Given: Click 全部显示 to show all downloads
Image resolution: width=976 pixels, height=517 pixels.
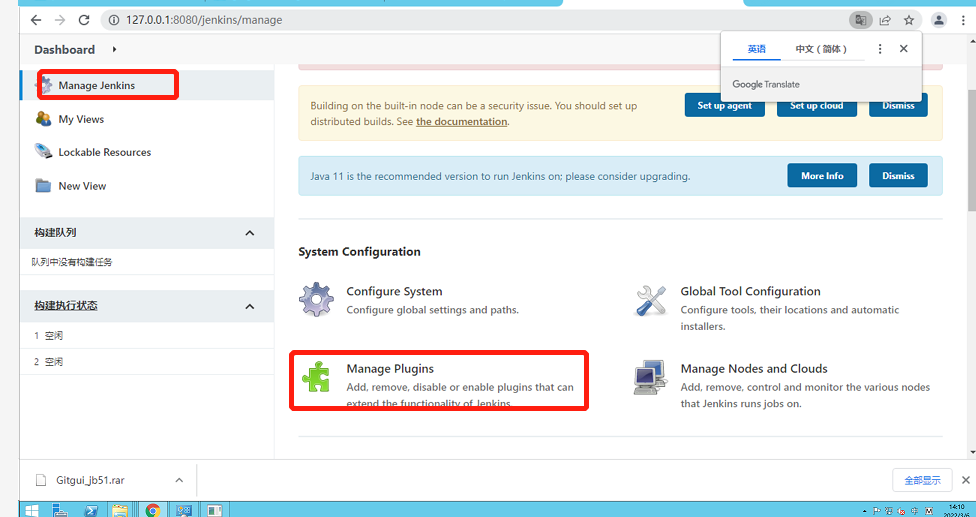Looking at the screenshot, I should coord(922,480).
